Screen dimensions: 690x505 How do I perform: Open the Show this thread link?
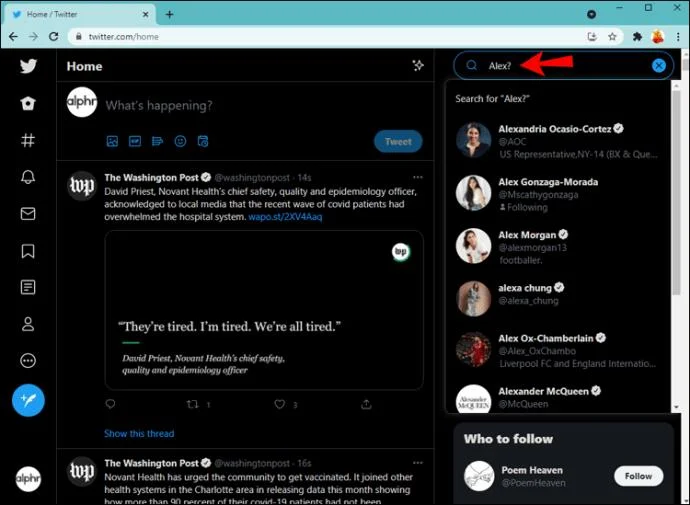pos(139,434)
